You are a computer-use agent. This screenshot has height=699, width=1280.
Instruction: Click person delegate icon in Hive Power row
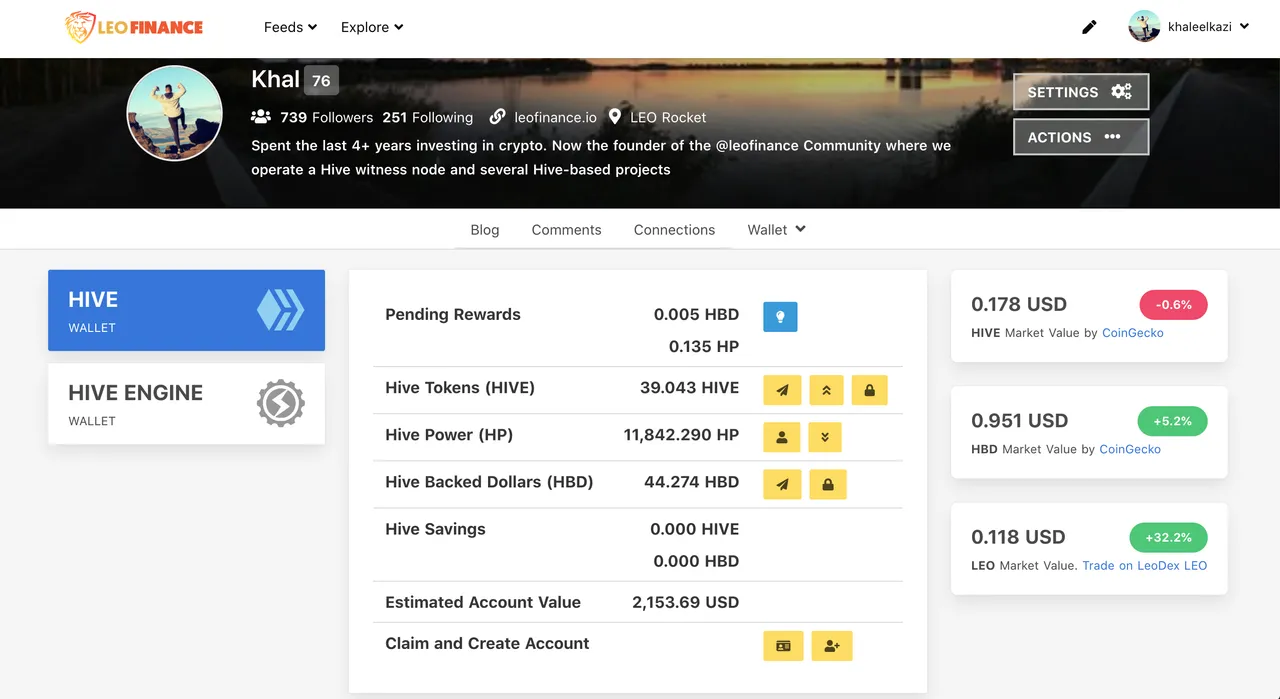[x=781, y=437]
